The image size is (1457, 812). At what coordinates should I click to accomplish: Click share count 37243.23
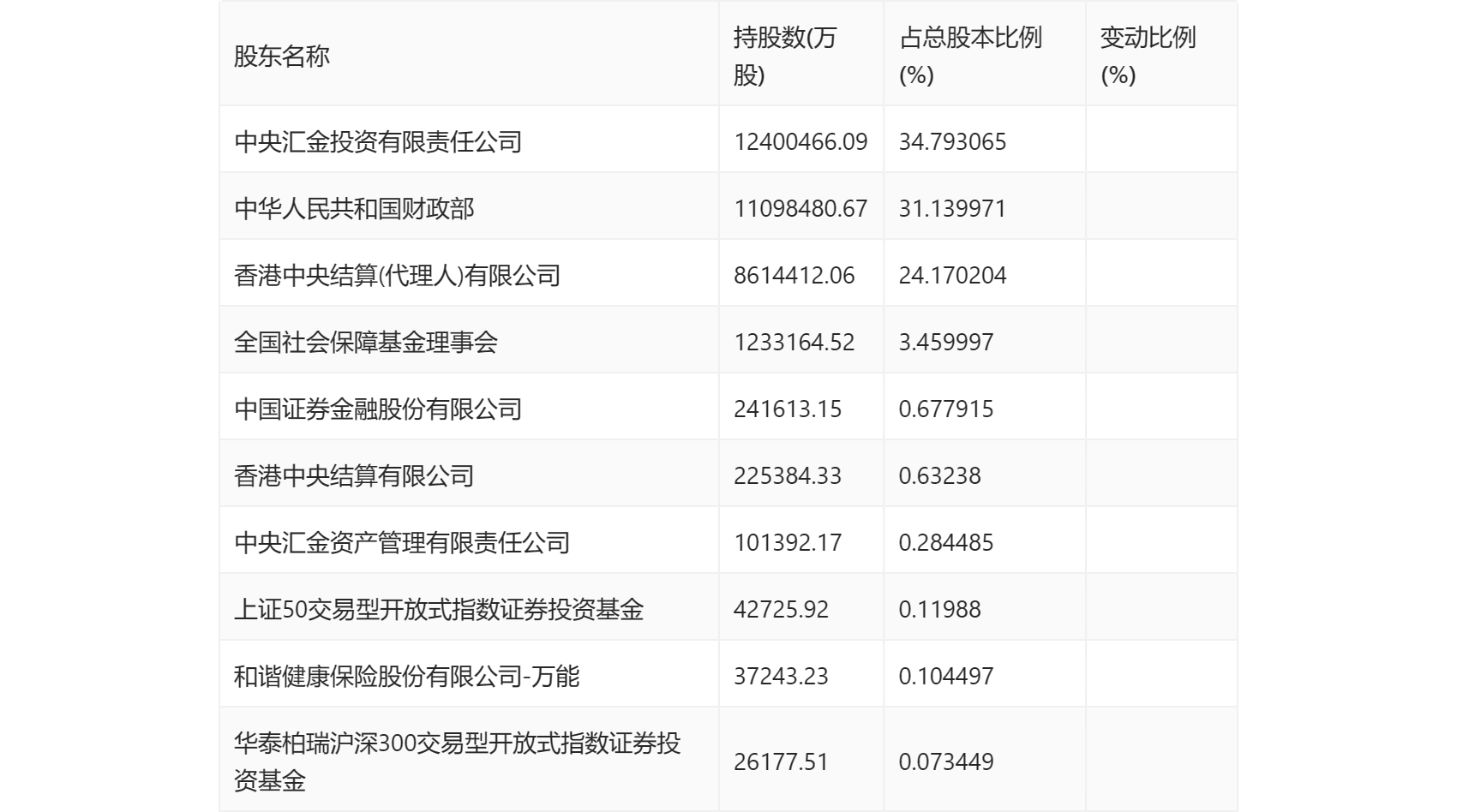(782, 676)
